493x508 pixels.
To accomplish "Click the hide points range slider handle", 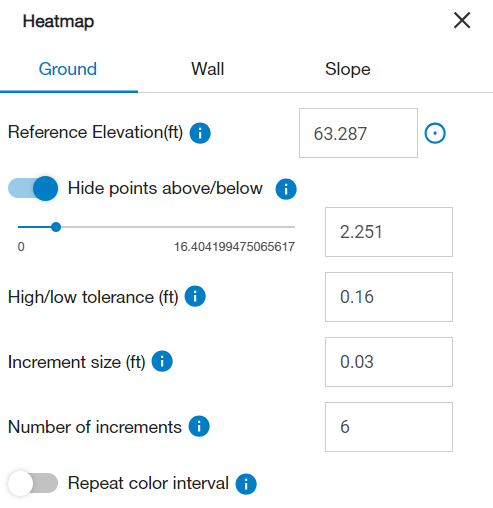I will [x=56, y=227].
